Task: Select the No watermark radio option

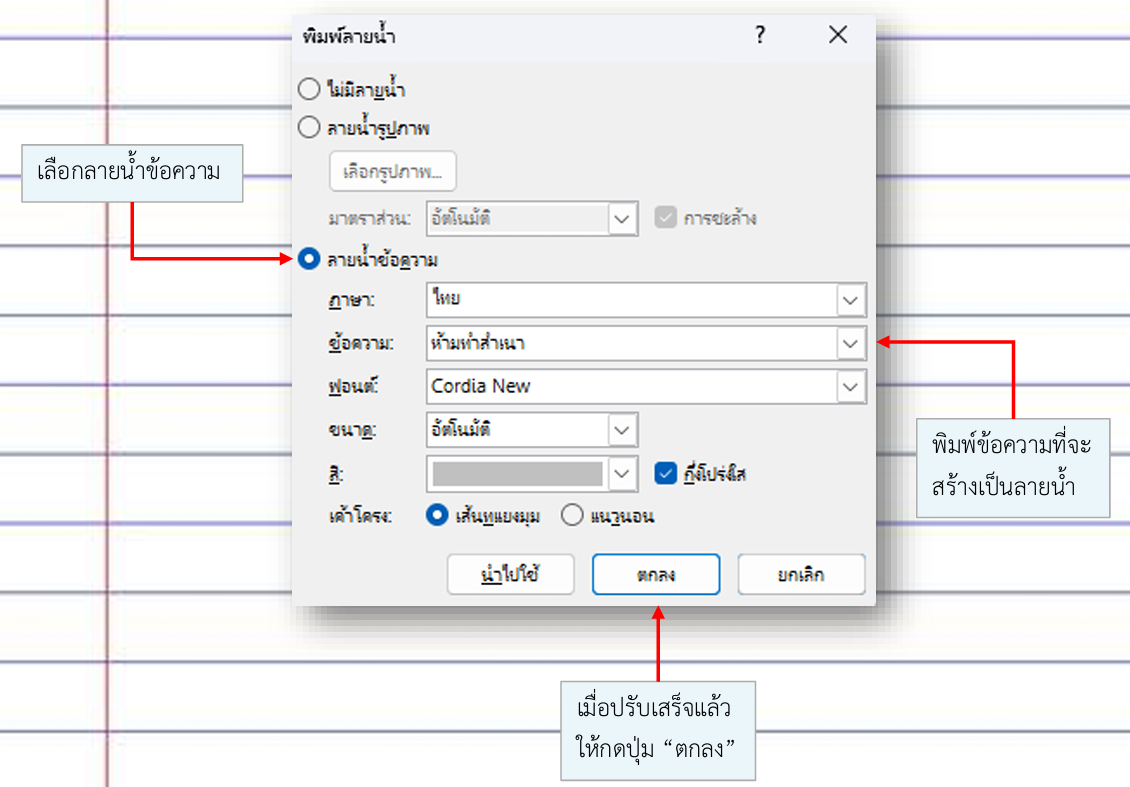Action: tap(310, 89)
